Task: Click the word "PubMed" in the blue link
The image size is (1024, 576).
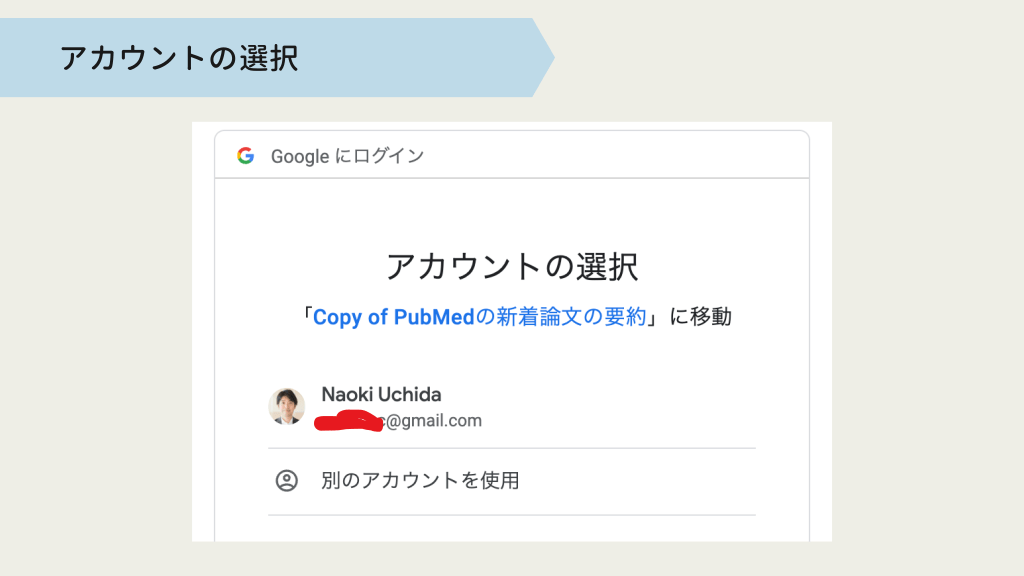Action: [x=433, y=317]
